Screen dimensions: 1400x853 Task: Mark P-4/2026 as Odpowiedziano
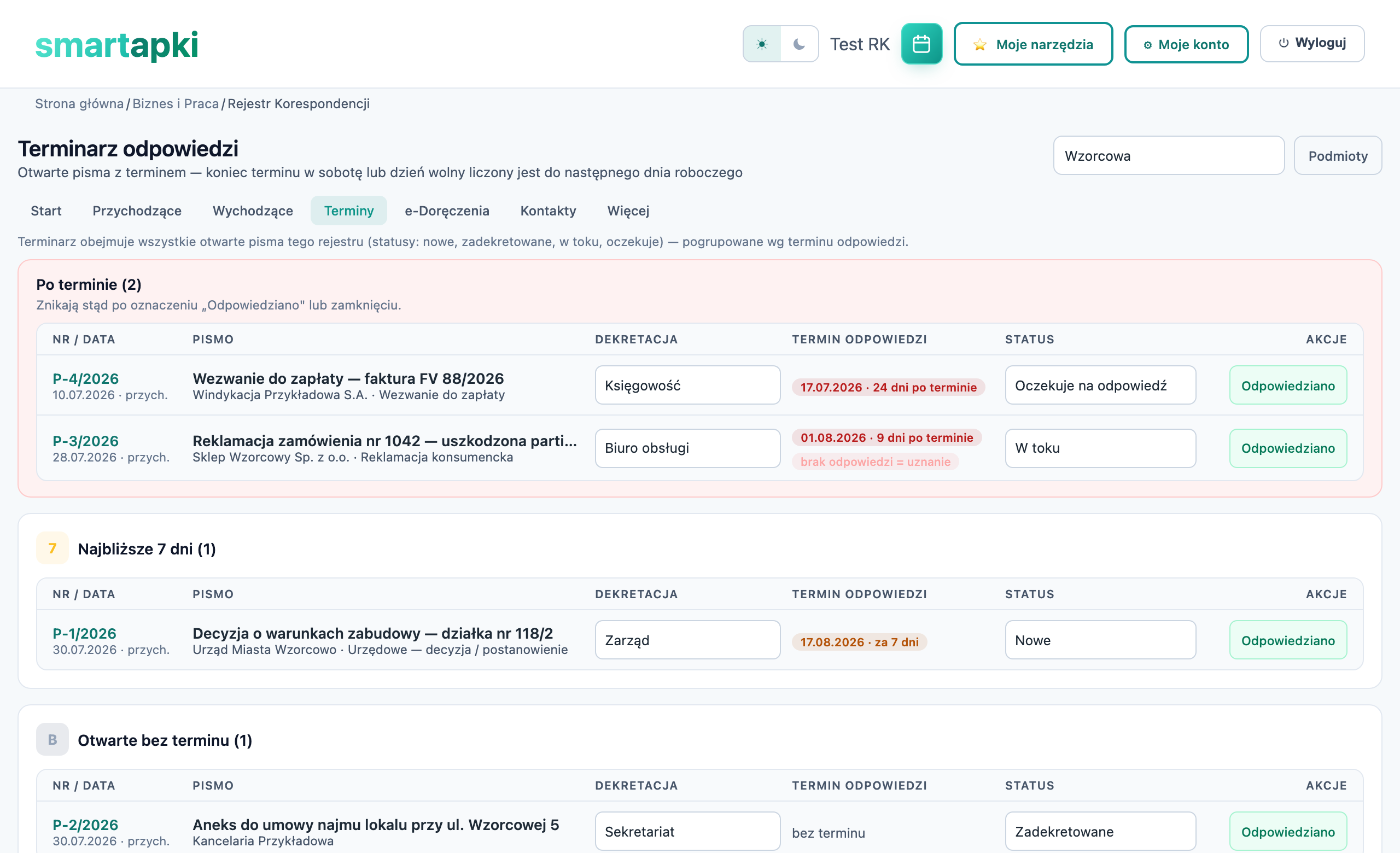[x=1287, y=385]
